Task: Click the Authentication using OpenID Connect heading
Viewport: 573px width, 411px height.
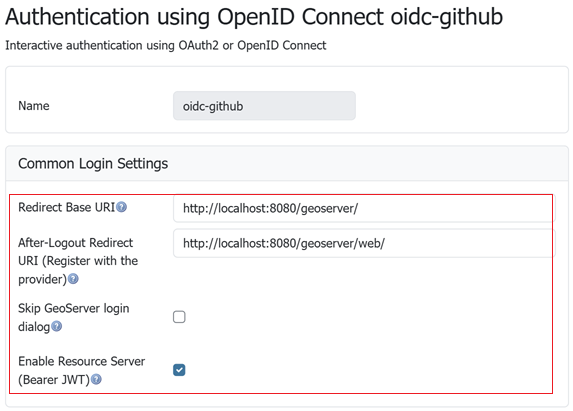Action: [254, 17]
